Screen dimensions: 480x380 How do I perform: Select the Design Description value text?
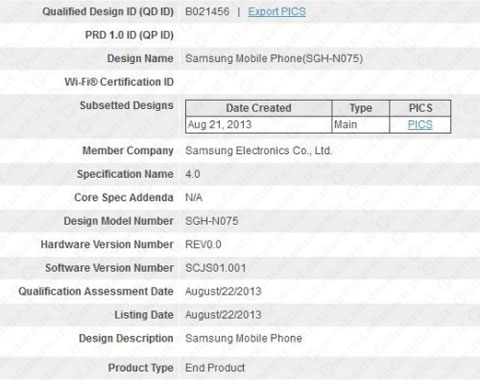[x=244, y=338]
